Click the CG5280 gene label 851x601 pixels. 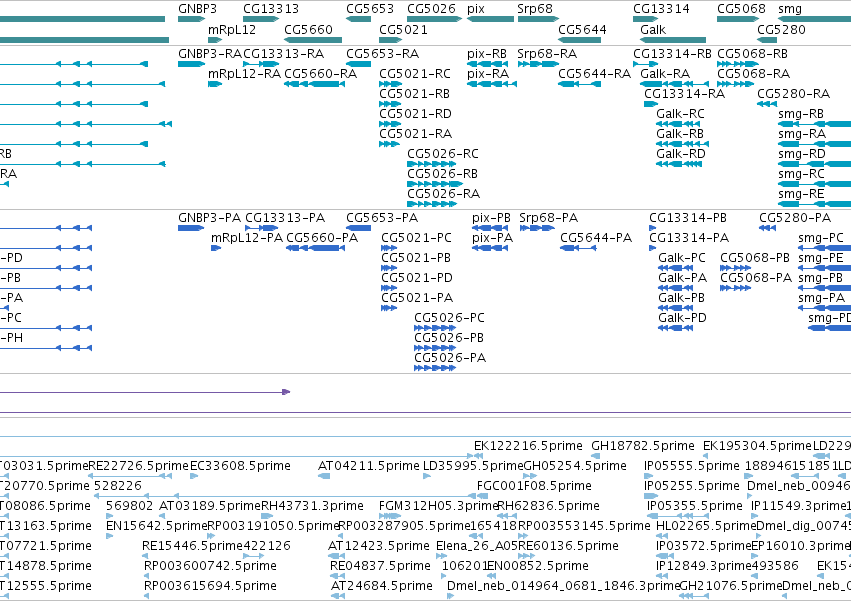tap(781, 29)
